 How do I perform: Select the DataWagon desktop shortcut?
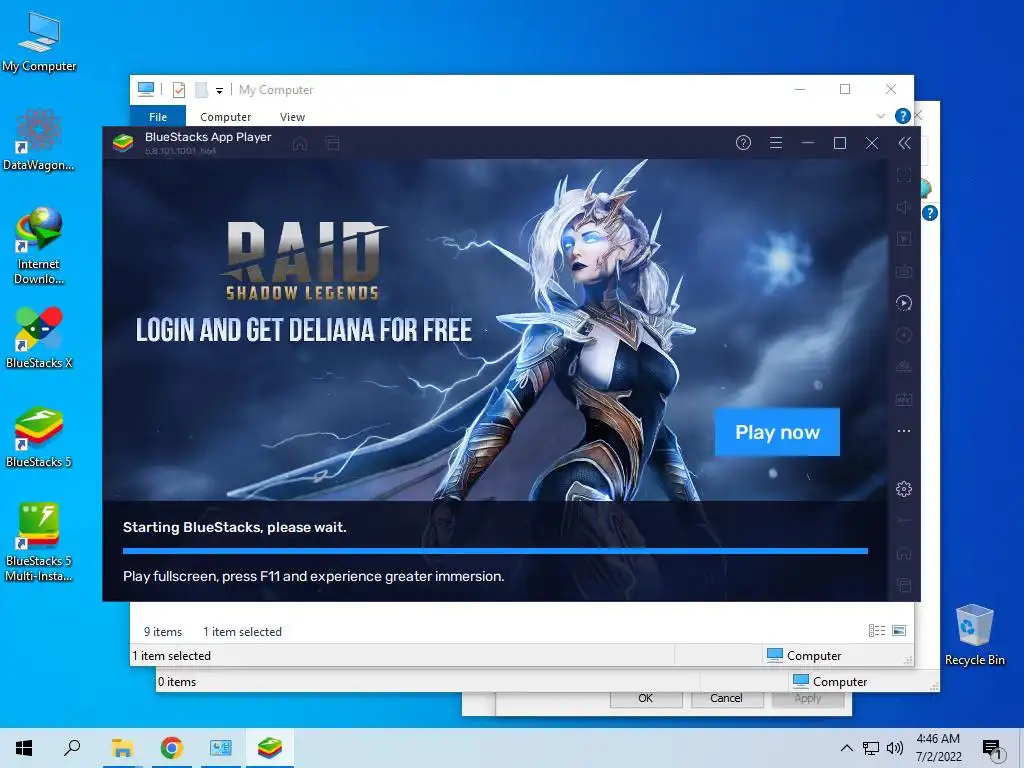click(x=39, y=140)
